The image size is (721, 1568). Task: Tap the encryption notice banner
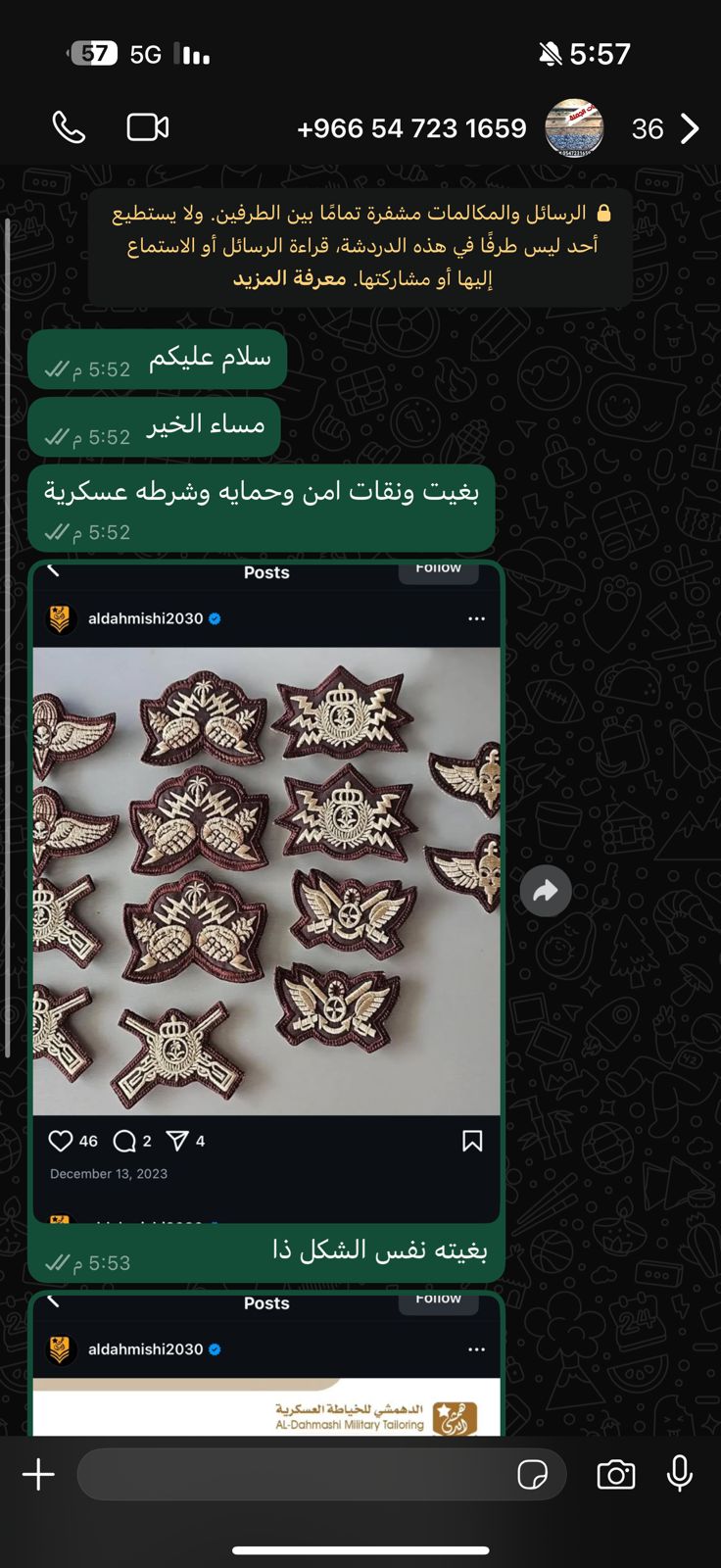(x=360, y=246)
